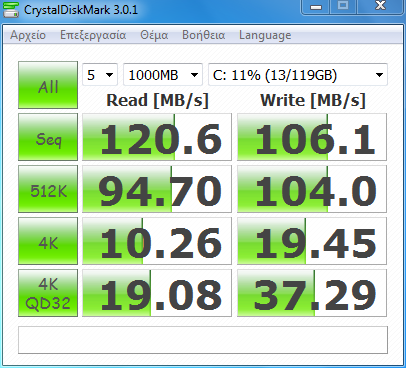Start the 4K random test
This screenshot has height=368, width=406.
tap(48, 241)
